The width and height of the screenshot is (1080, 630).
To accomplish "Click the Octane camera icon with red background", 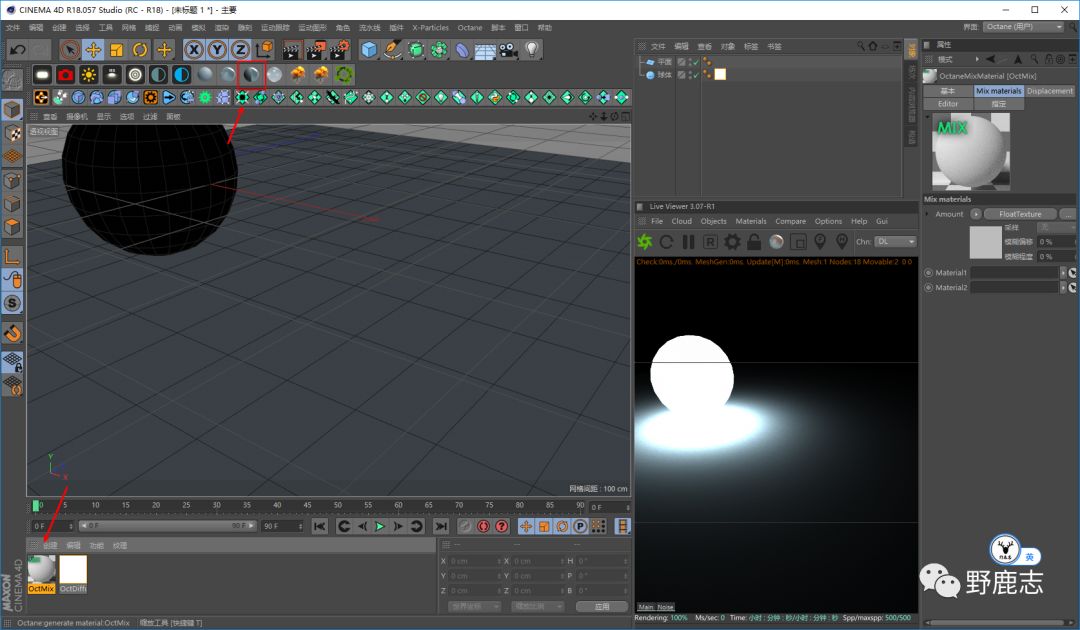I will point(65,74).
